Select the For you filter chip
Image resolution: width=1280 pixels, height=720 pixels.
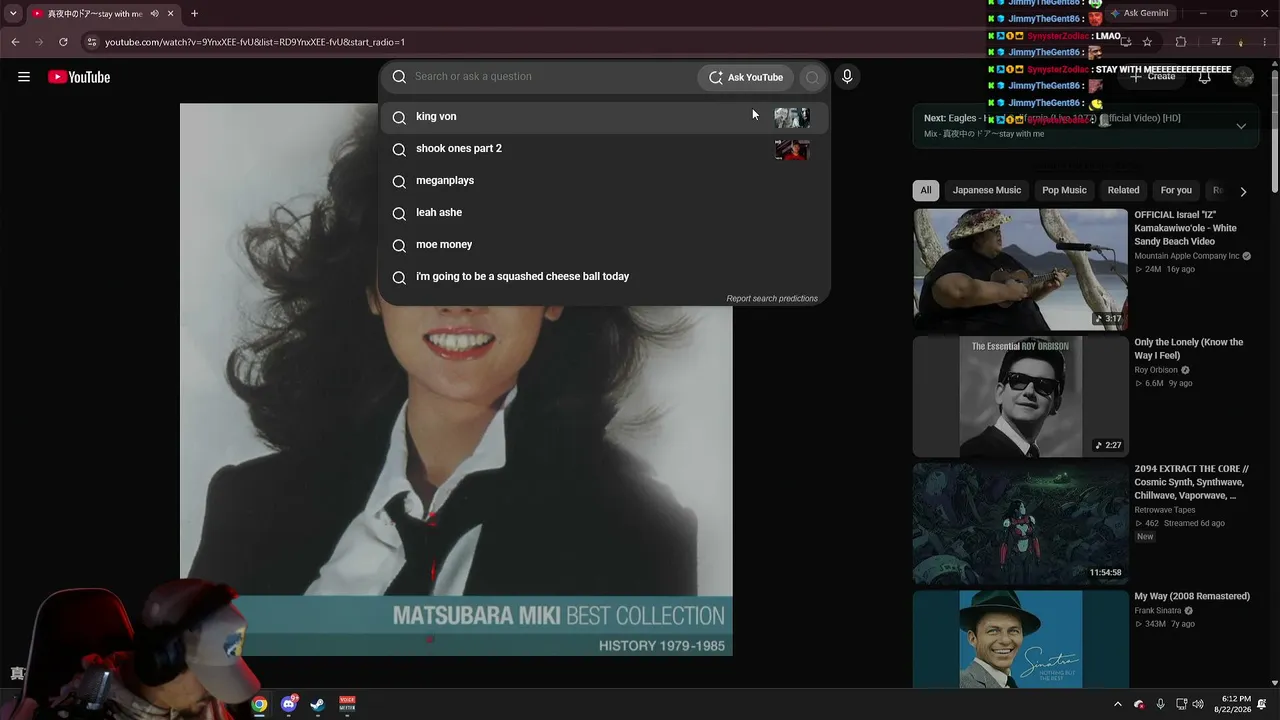(1176, 190)
